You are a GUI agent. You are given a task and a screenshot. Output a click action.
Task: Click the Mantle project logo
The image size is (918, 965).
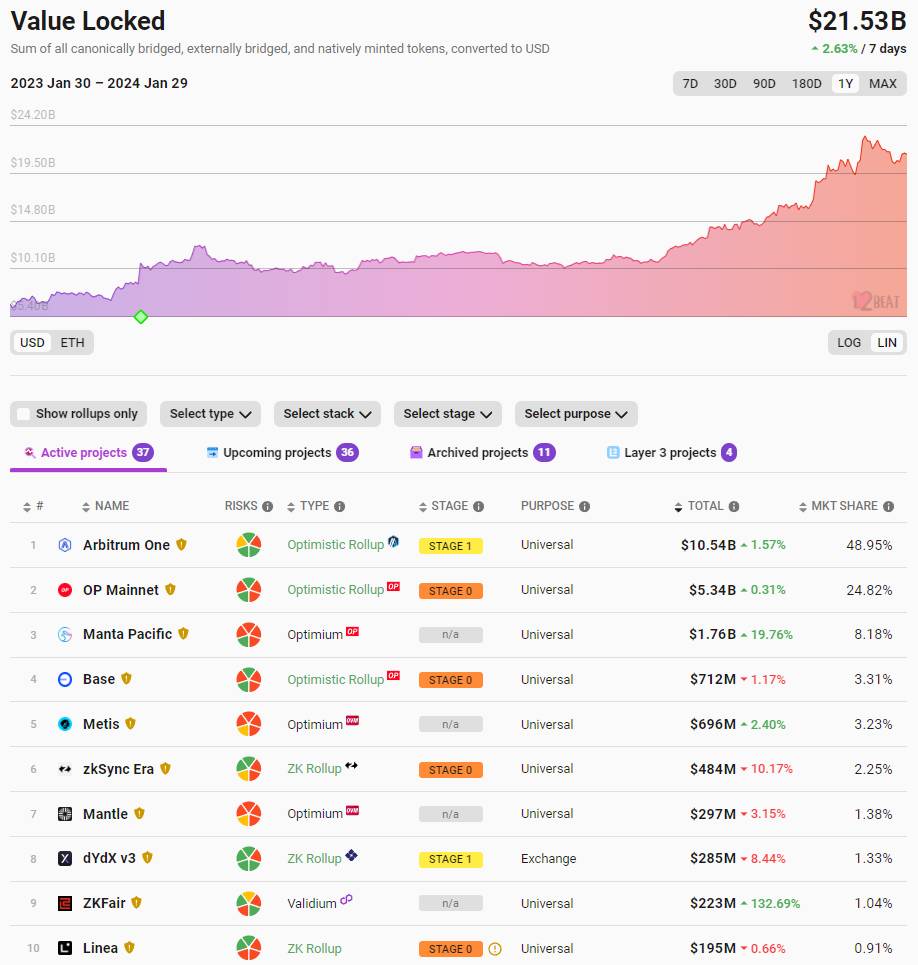pyautogui.click(x=65, y=814)
